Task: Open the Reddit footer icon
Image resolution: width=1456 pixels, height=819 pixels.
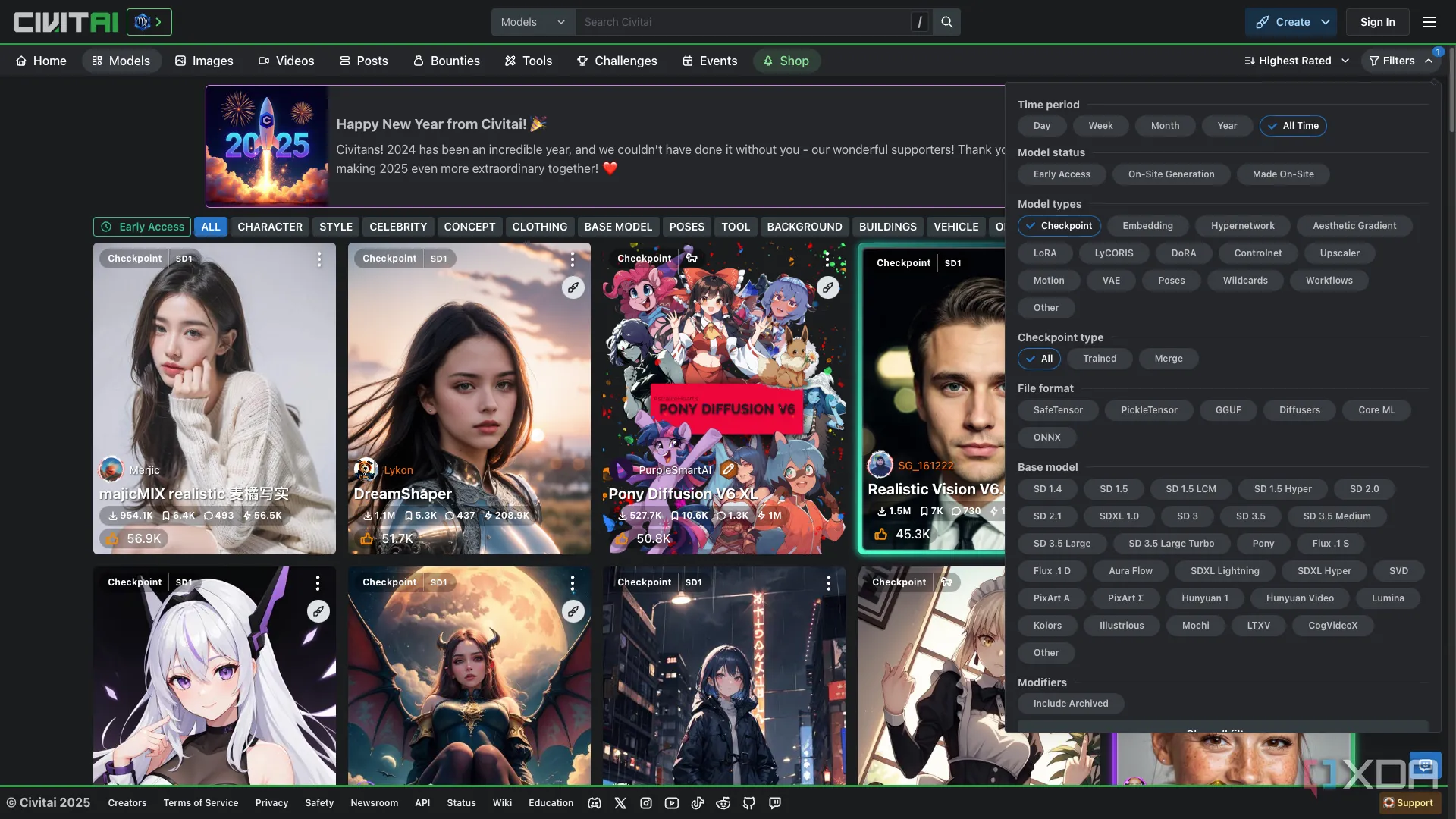Action: pyautogui.click(x=723, y=803)
